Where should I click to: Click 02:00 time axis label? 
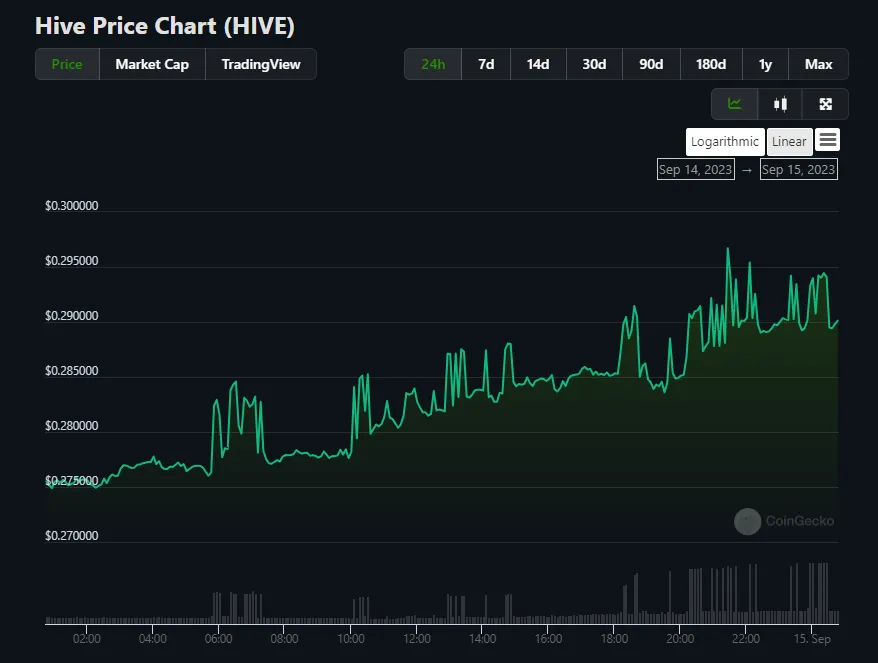pyautogui.click(x=87, y=638)
